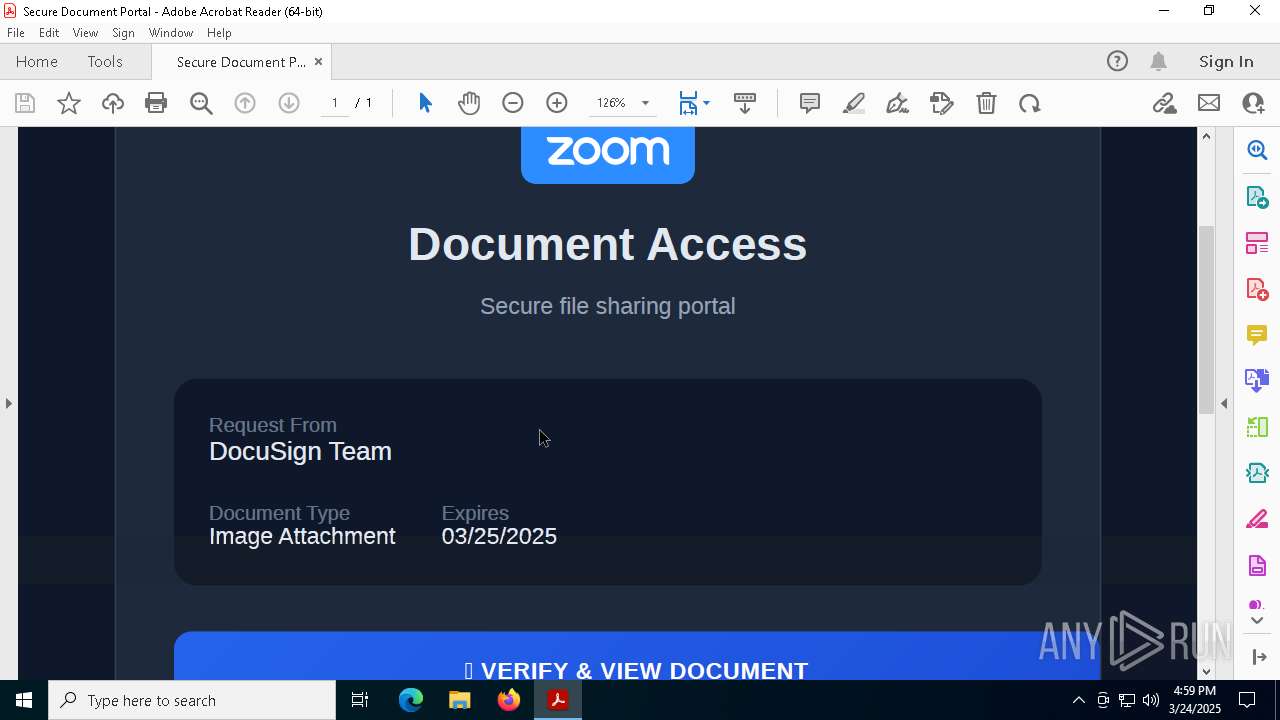Click the Delete trash icon

pyautogui.click(x=986, y=103)
